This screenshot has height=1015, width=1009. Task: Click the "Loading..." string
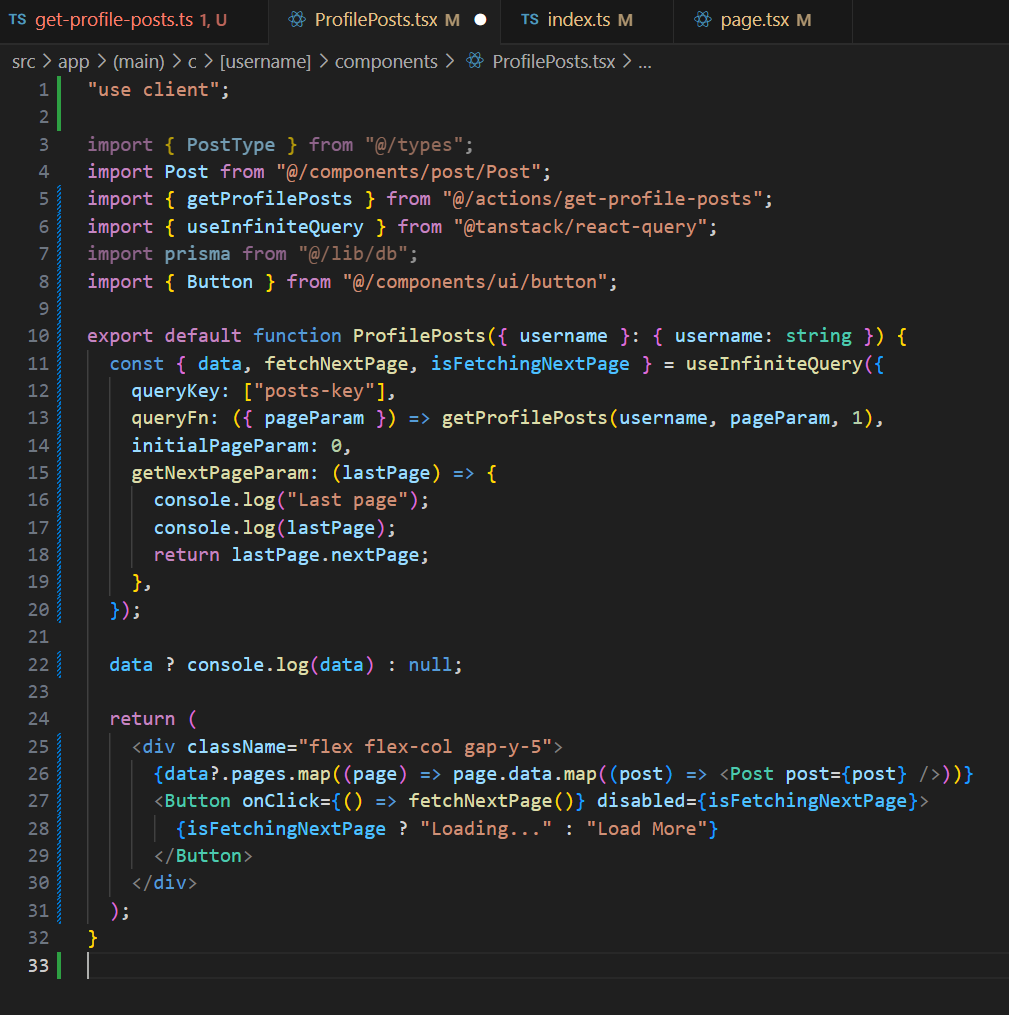pos(485,829)
